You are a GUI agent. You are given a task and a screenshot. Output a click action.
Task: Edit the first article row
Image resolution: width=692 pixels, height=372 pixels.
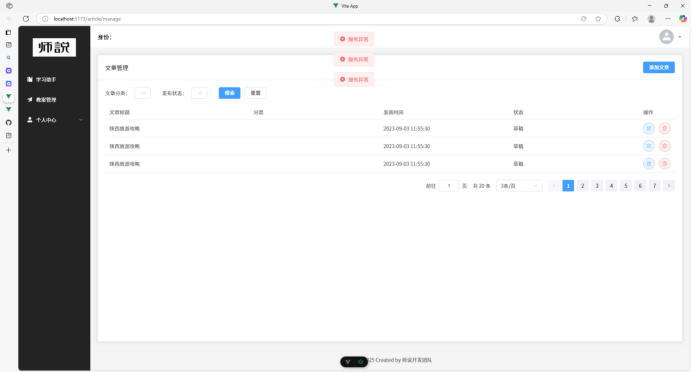point(648,128)
